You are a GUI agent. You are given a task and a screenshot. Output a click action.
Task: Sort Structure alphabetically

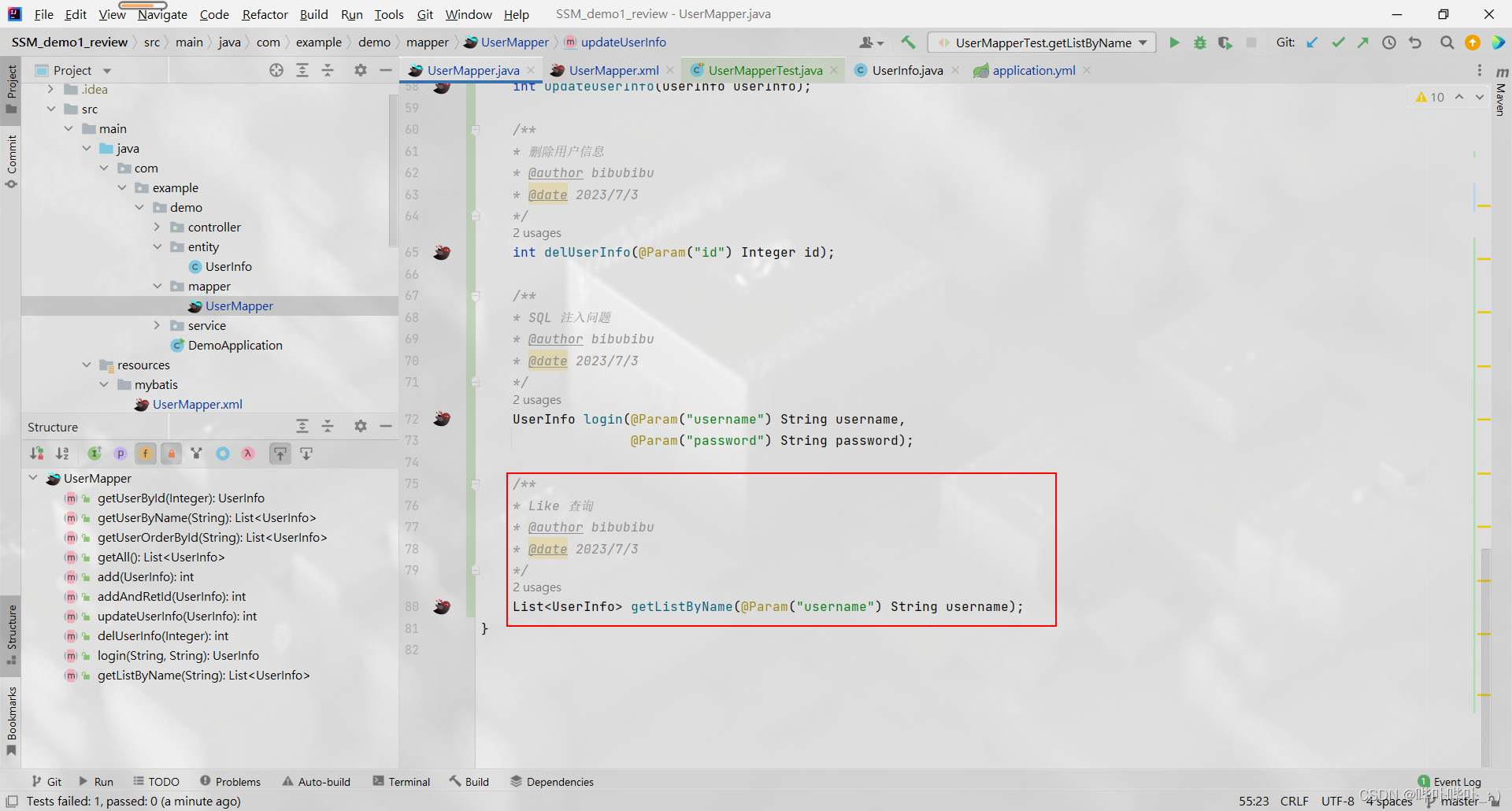(x=62, y=453)
